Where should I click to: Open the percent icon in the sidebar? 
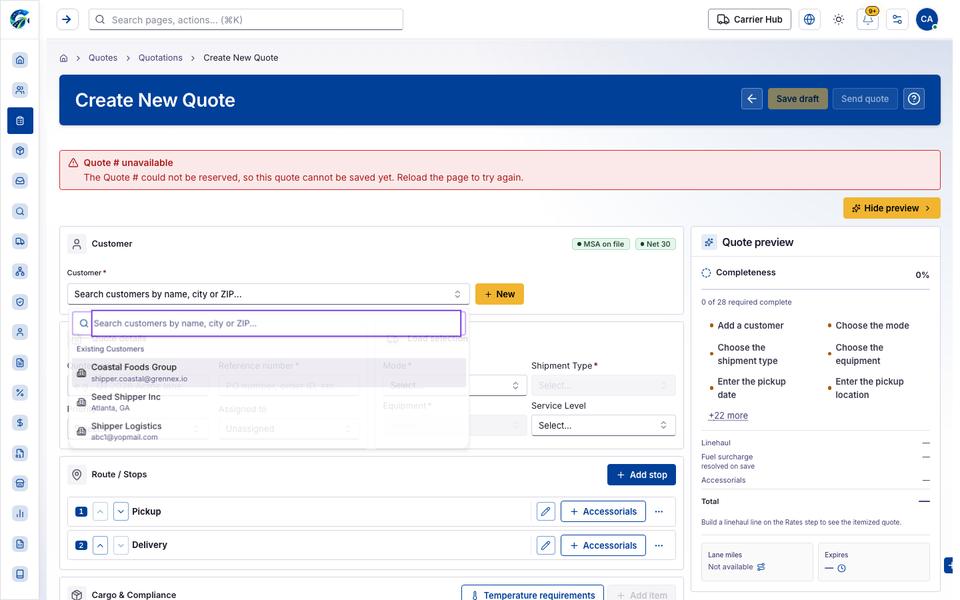click(x=20, y=392)
